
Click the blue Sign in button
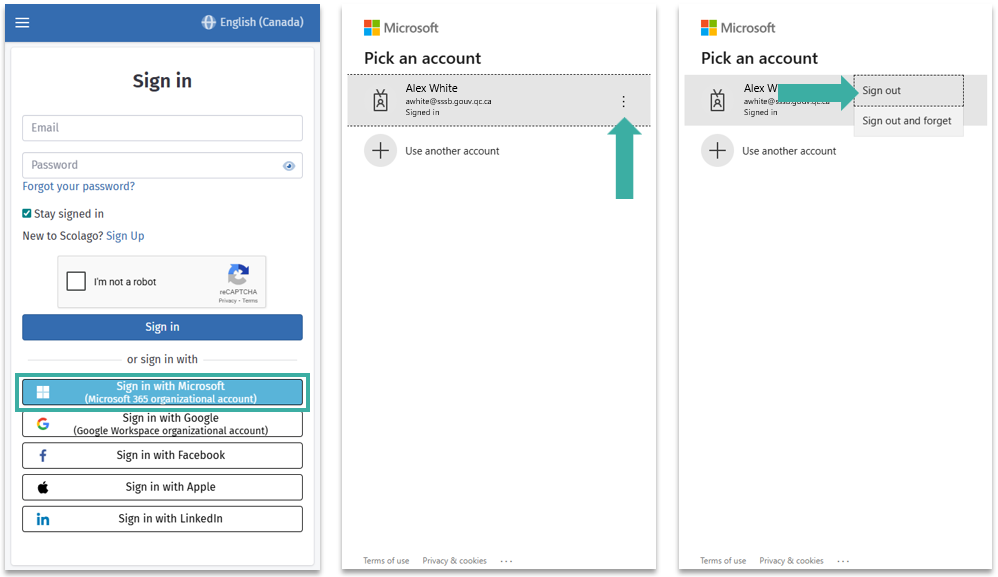[x=162, y=327]
